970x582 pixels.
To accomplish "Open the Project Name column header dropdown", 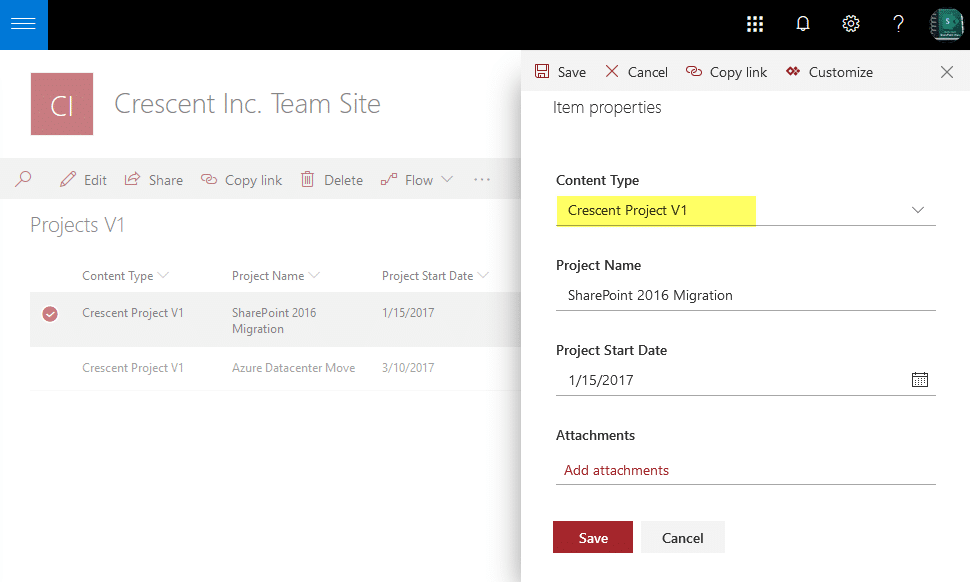I will [x=318, y=275].
